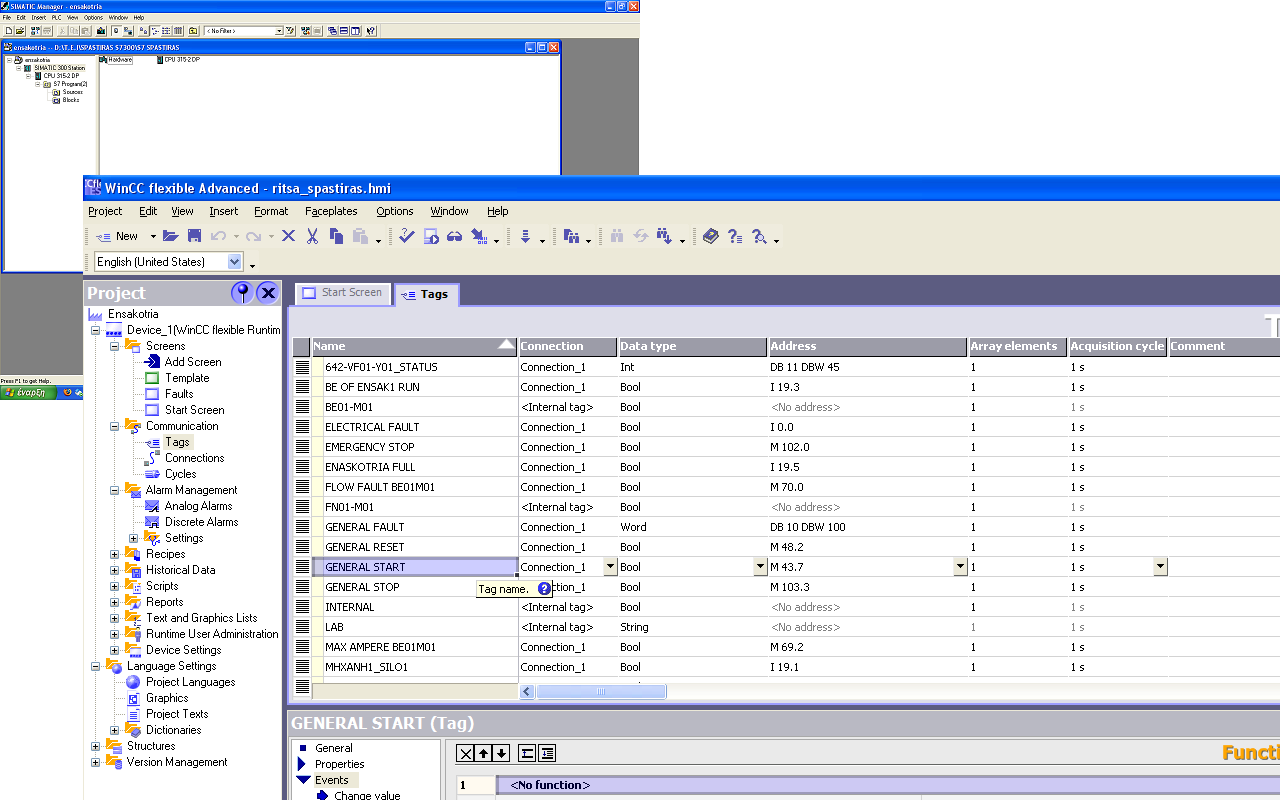The image size is (1280, 800).
Task: Open PLC menu in SIMATIC Manager
Action: (x=56, y=17)
